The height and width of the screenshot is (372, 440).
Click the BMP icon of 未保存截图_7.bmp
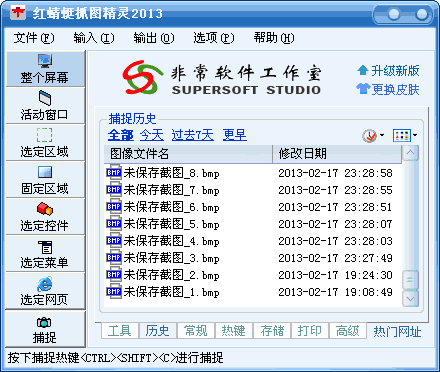point(114,190)
